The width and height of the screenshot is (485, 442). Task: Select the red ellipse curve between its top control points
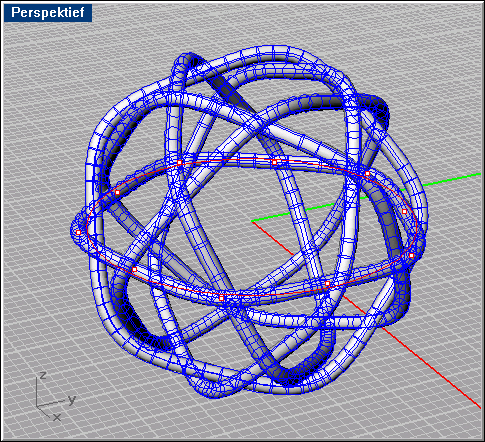pos(227,161)
